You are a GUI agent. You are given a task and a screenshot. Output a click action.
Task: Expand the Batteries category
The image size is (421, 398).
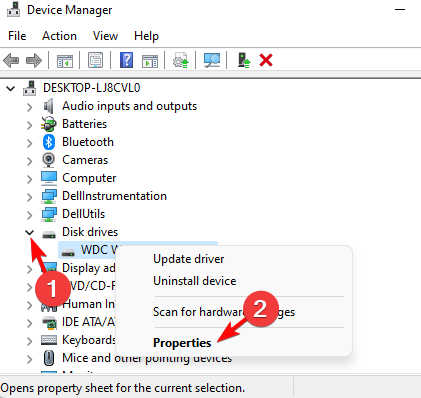30,125
